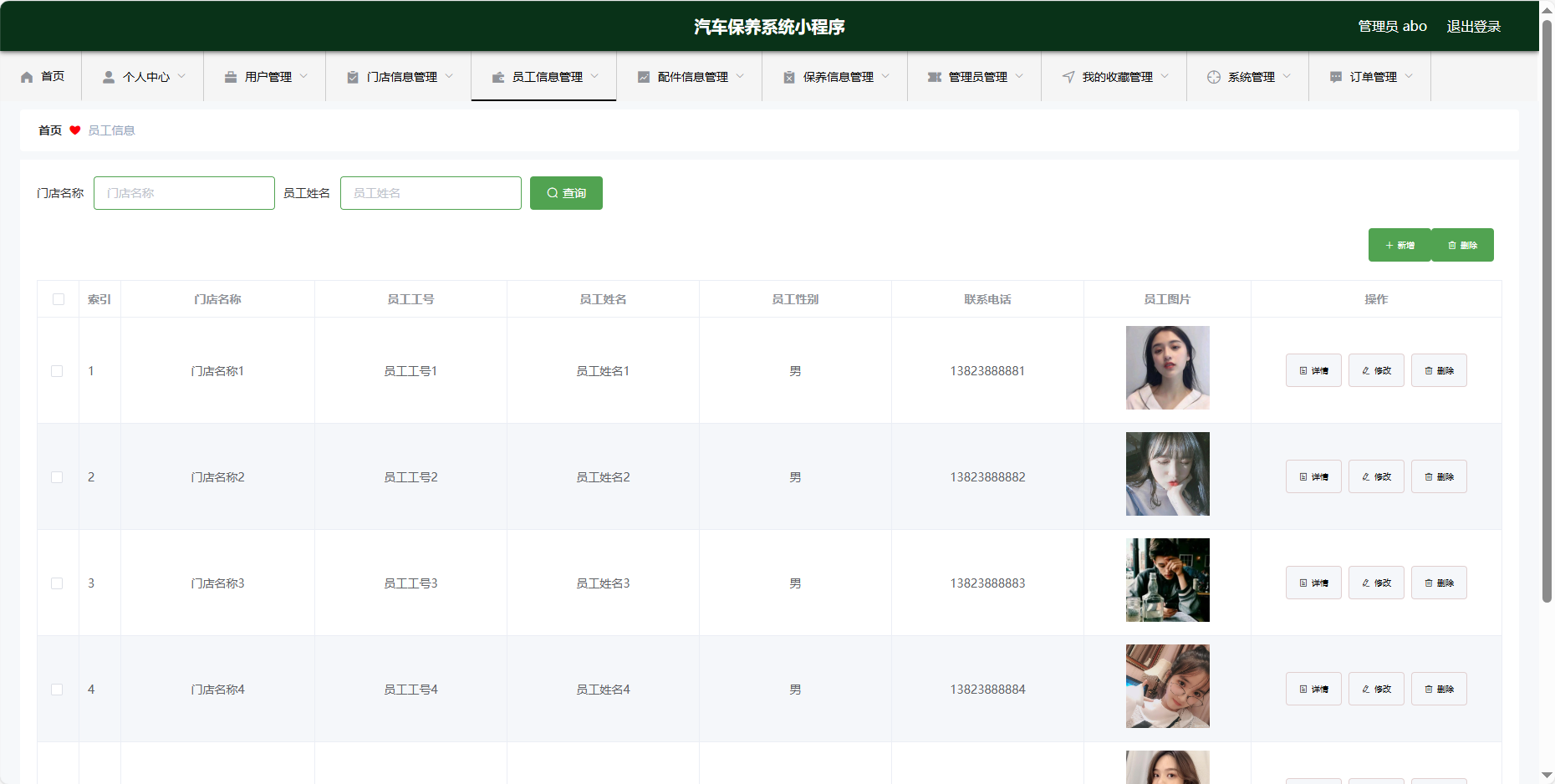
Task: Click the 详情 button for 员工姓名3
Action: point(1313,583)
